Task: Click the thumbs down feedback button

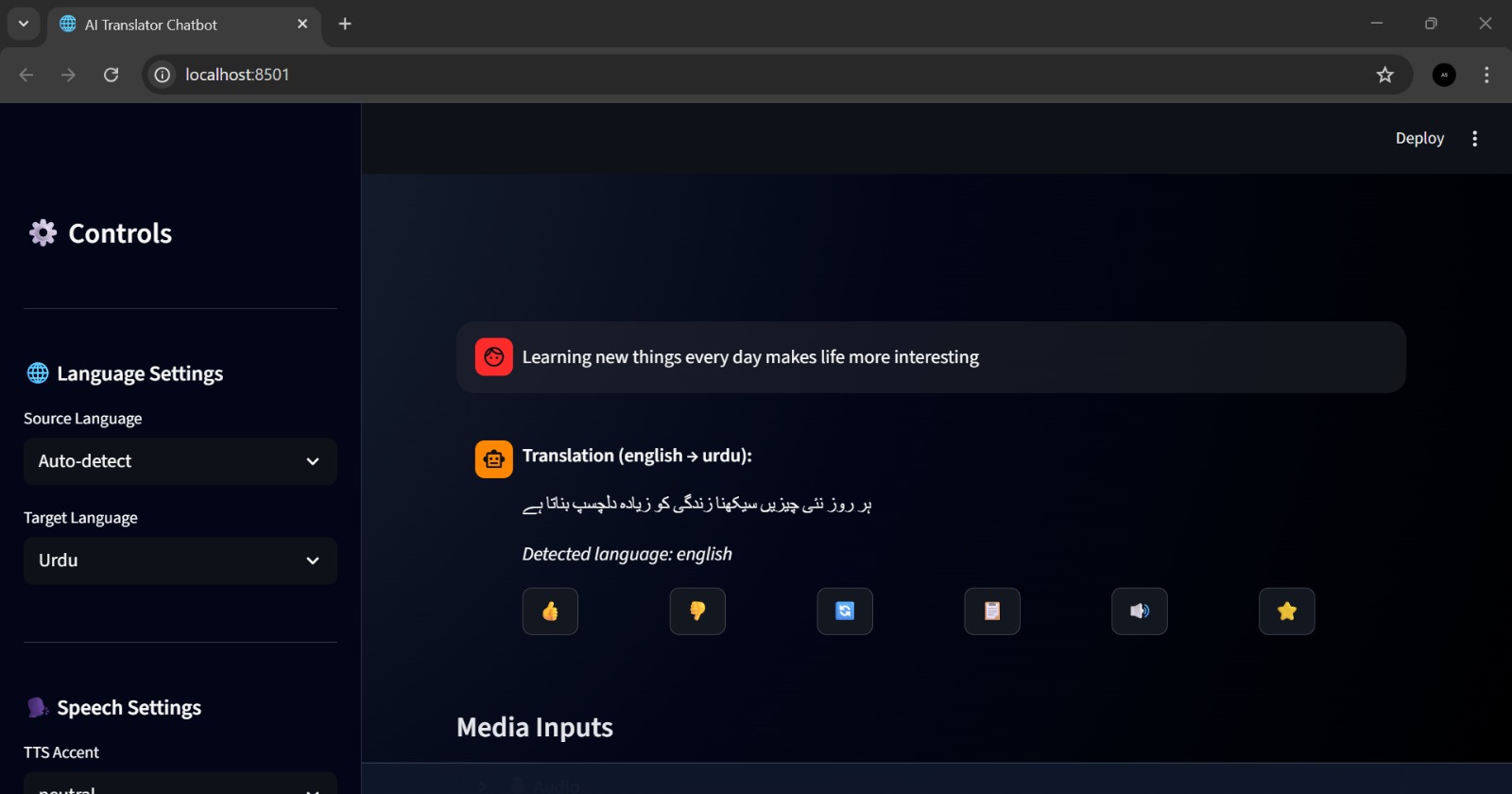Action: [697, 612]
